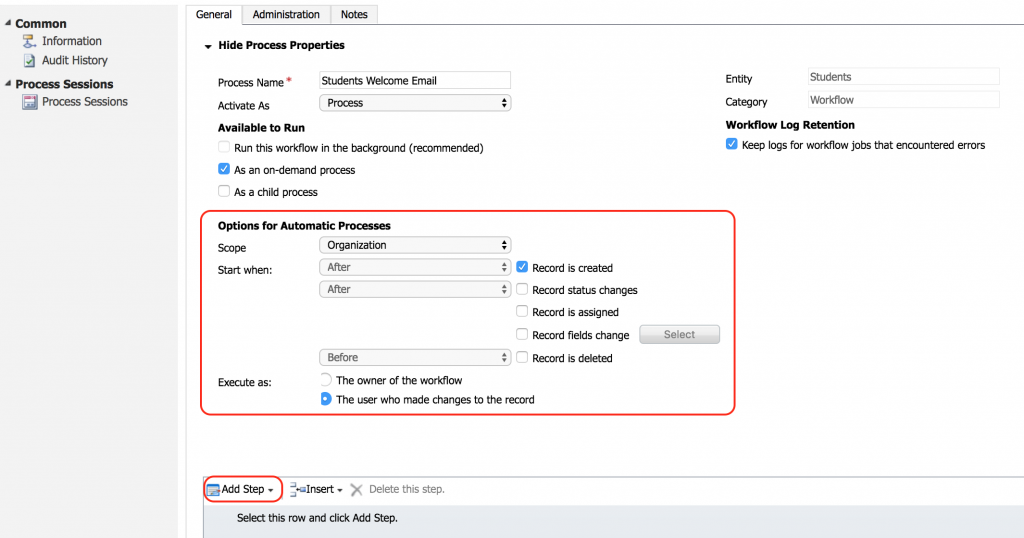Click the Delete this step X icon
Screen dimensions: 1024x538
click(356, 490)
